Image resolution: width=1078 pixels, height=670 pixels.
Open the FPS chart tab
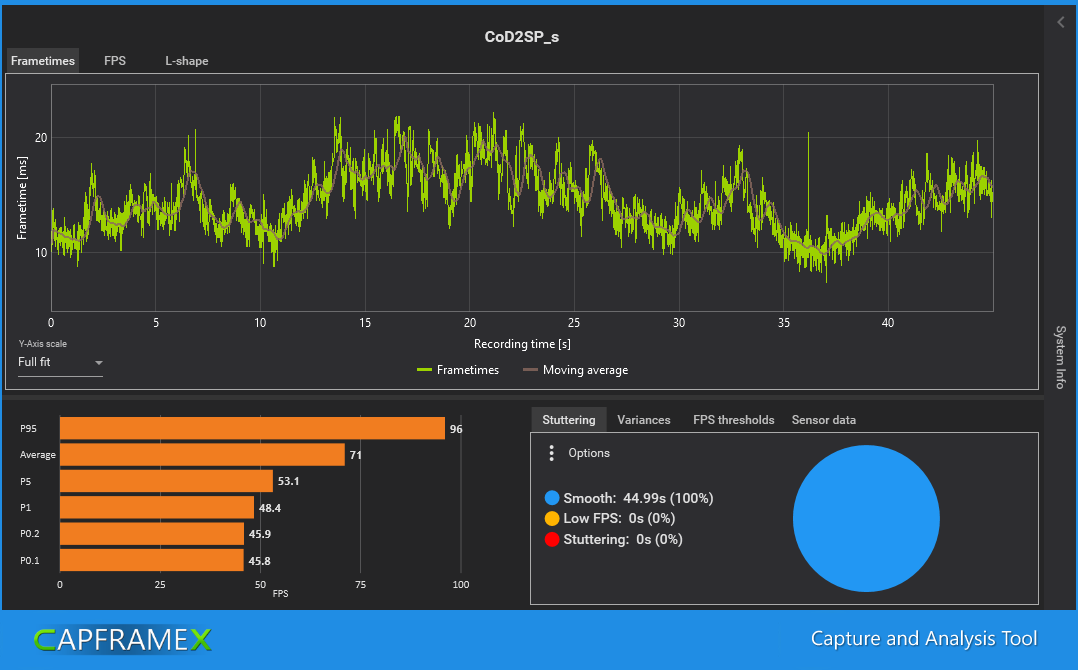(115, 60)
